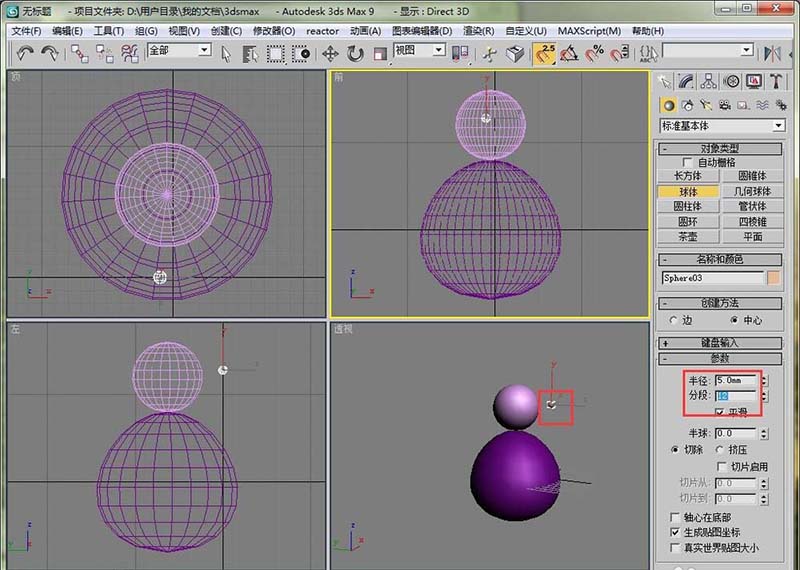
Task: Select the Systems gears category icon
Action: [780, 105]
